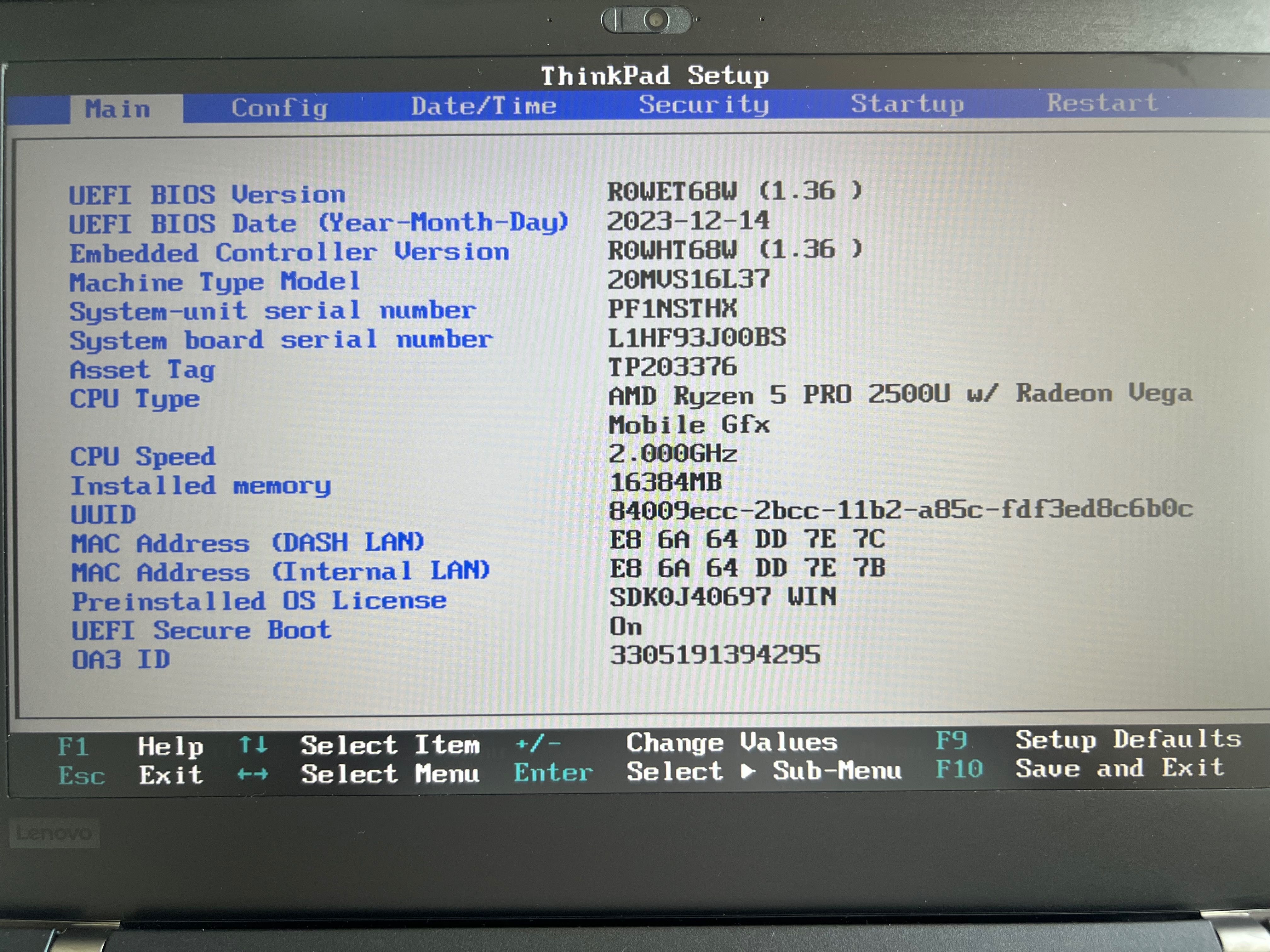The height and width of the screenshot is (952, 1270).
Task: Click the BIOS date 2023-12-14
Action: tap(688, 221)
